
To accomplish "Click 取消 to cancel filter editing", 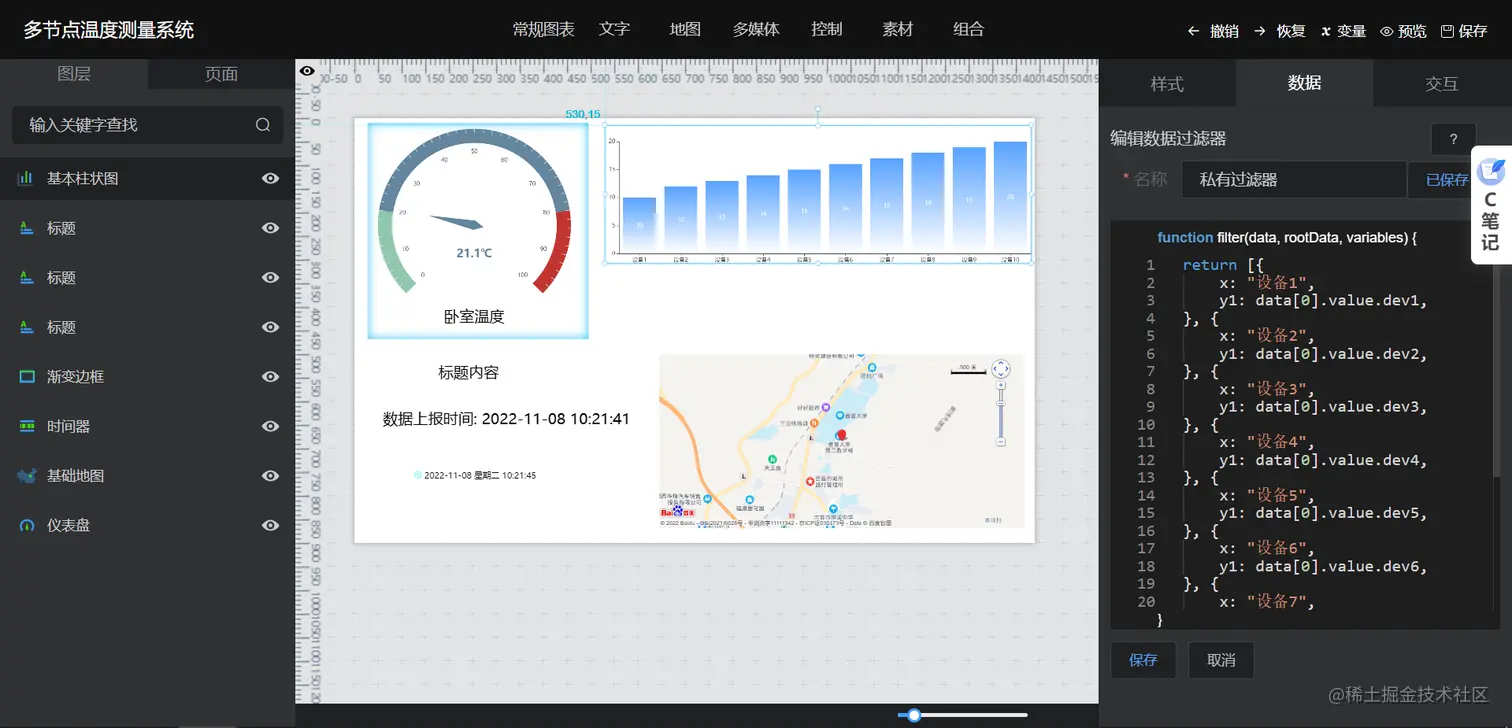I will [1221, 660].
